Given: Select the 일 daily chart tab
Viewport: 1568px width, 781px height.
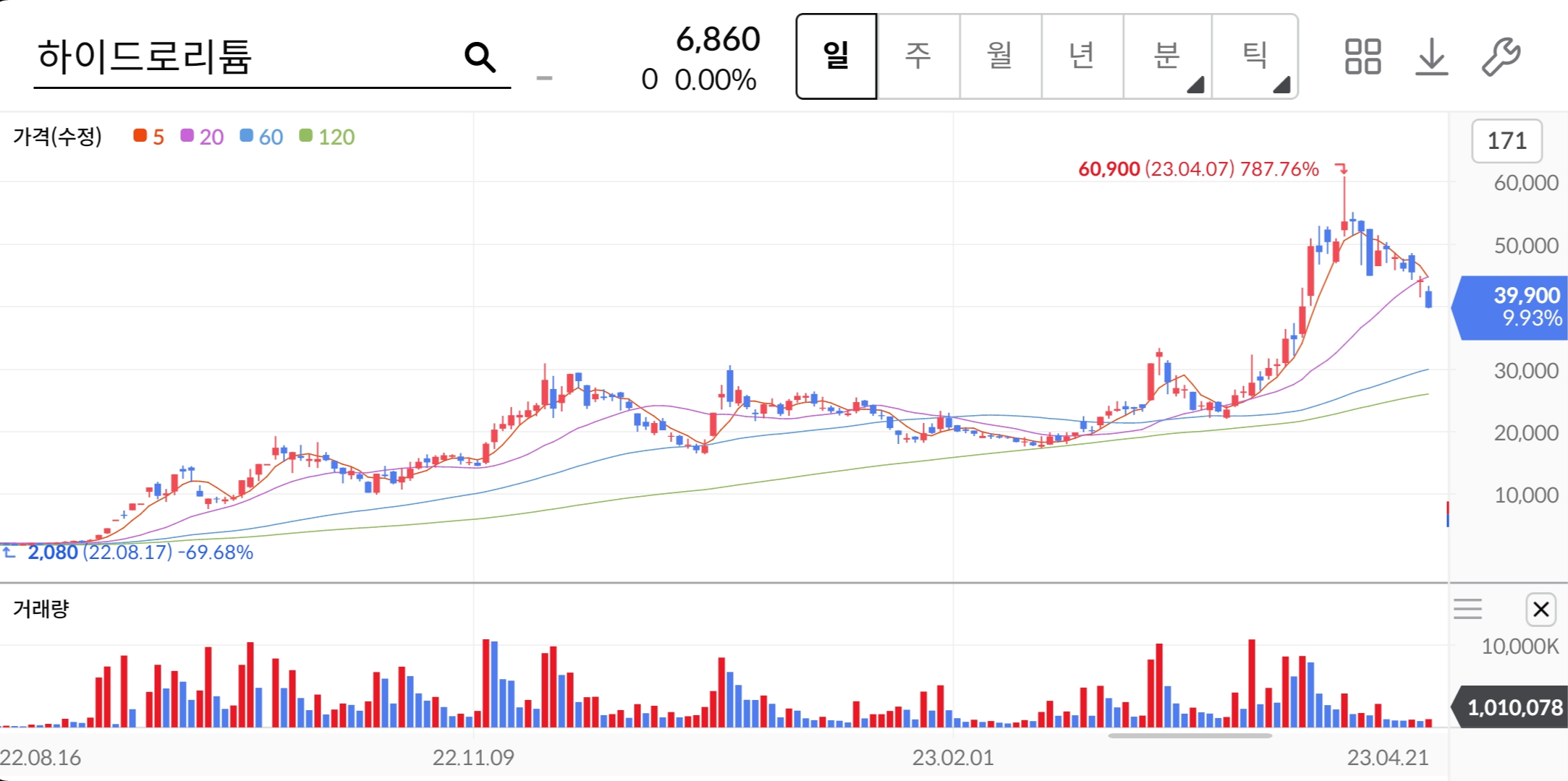Looking at the screenshot, I should coord(836,56).
